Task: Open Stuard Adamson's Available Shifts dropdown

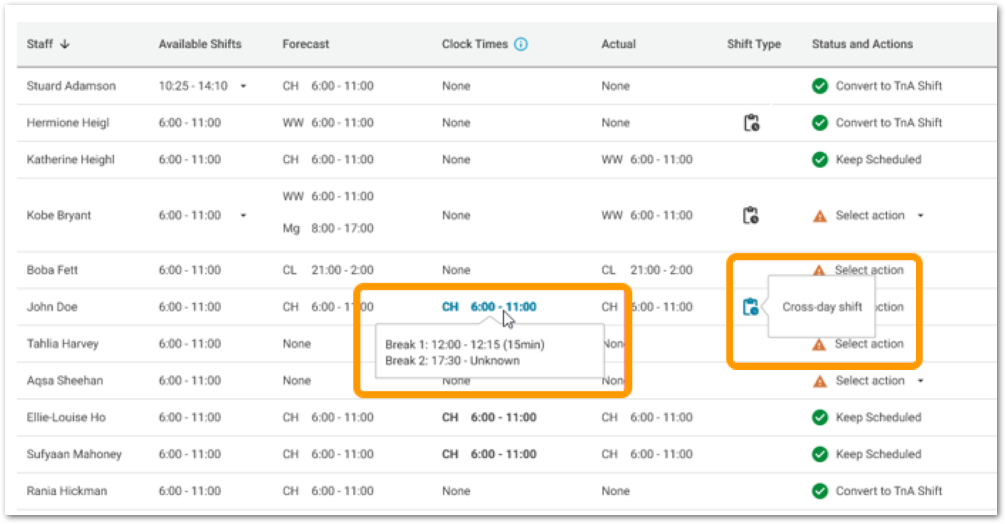Action: 243,86
